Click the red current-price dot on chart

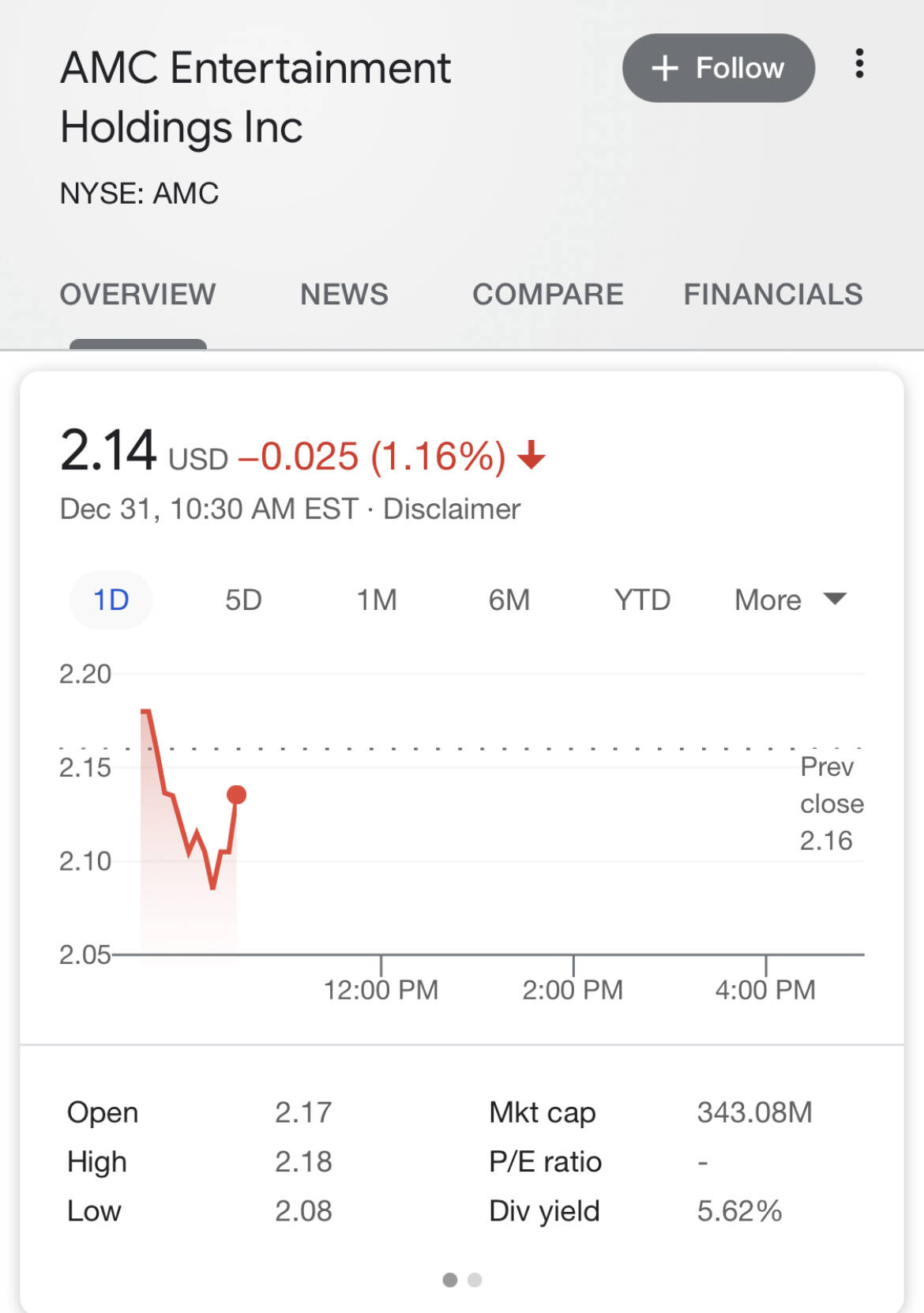(236, 795)
